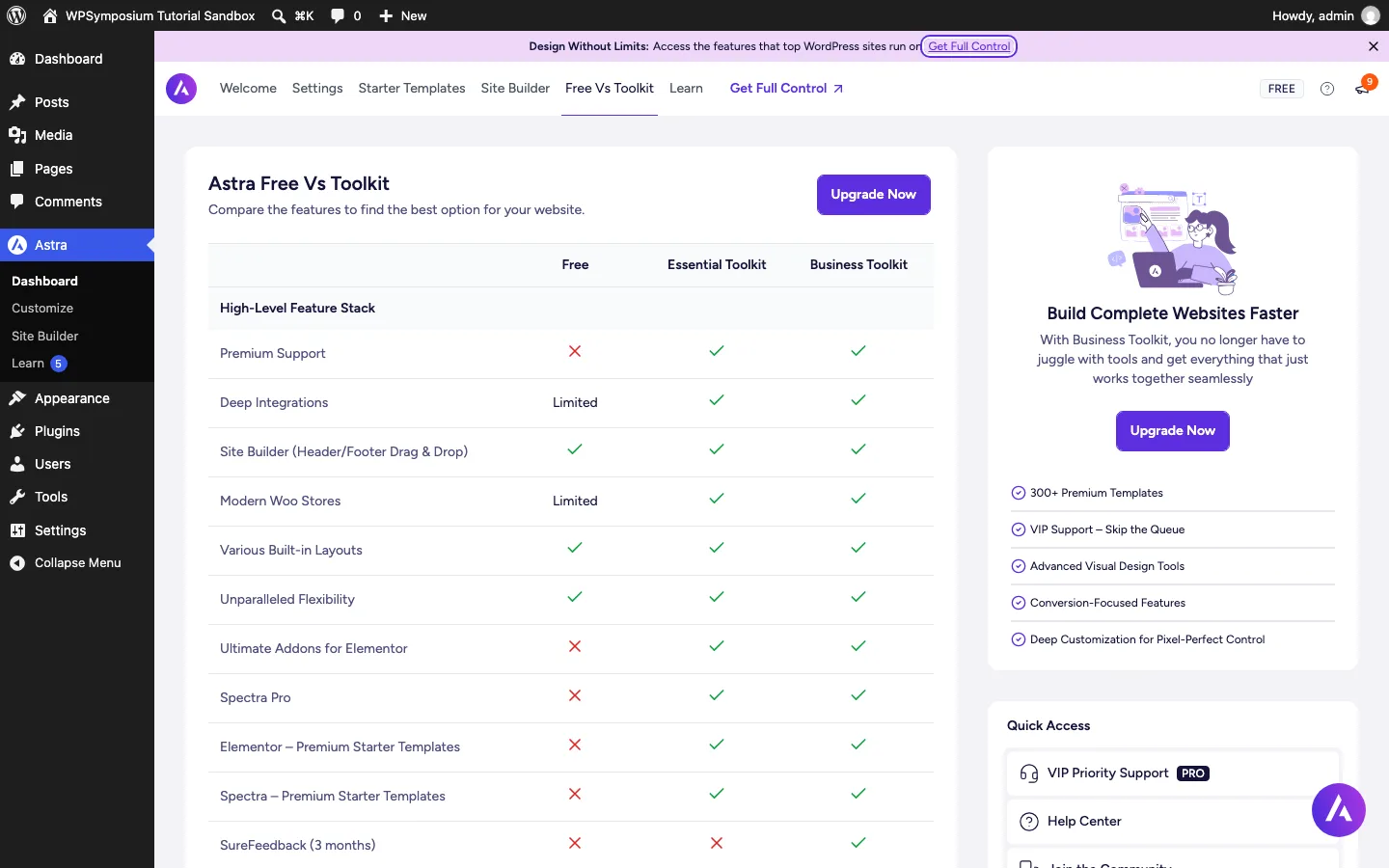Open the Help Center quick access
This screenshot has width=1389, height=868.
[x=1173, y=822]
